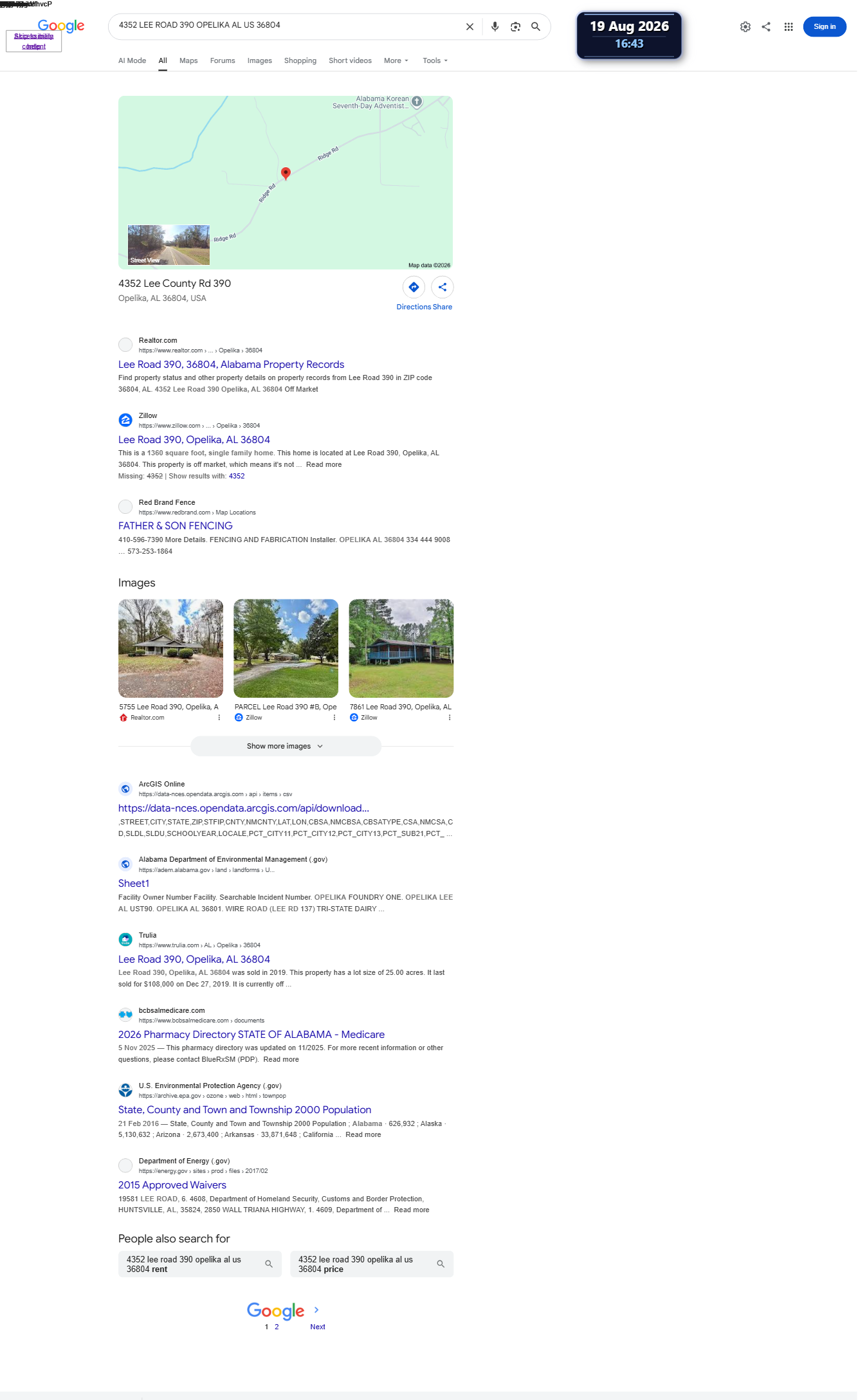Open Zillow Lee Road 390, Opelika link

pos(194,440)
